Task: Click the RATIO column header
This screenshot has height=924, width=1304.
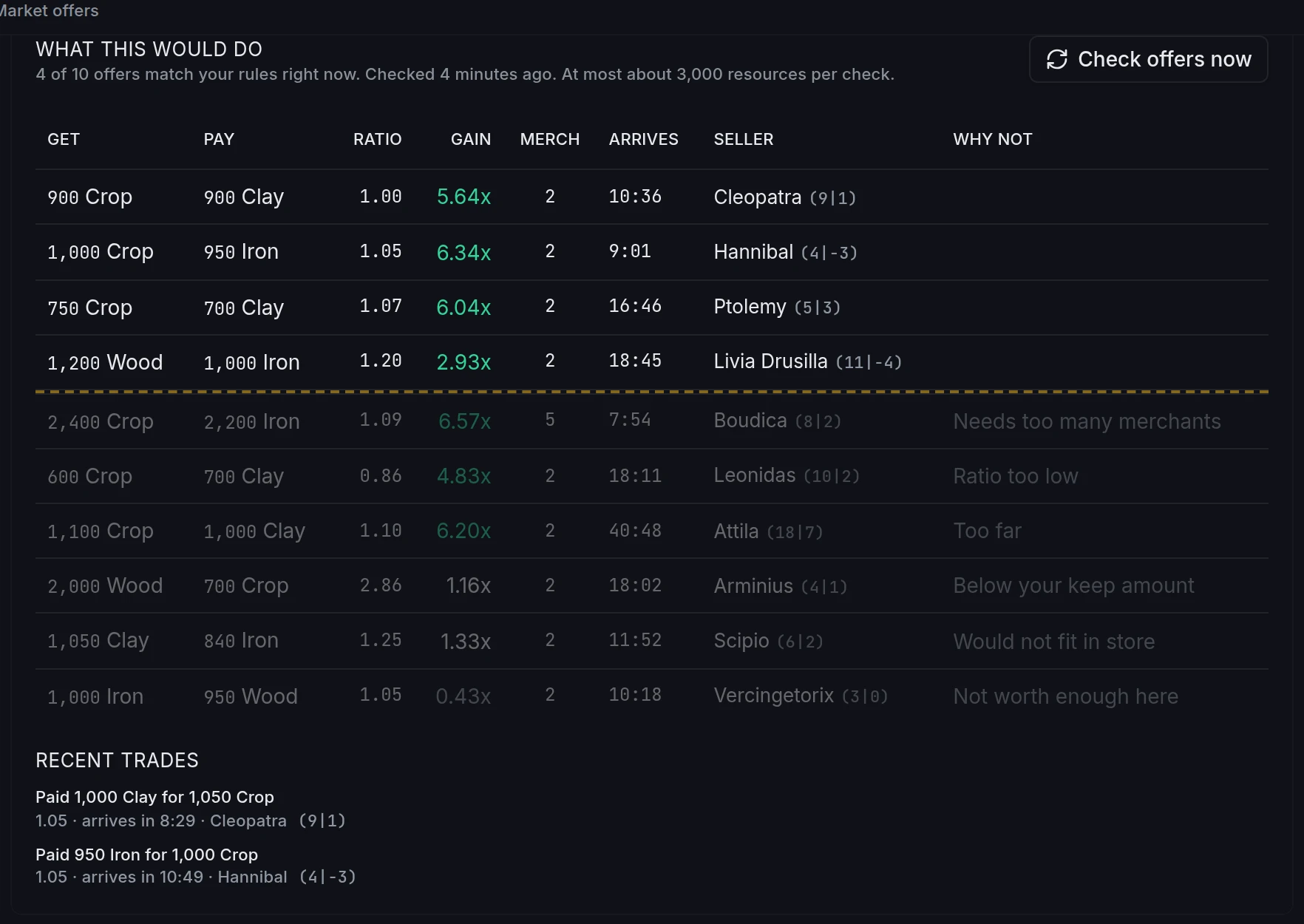Action: click(x=377, y=139)
